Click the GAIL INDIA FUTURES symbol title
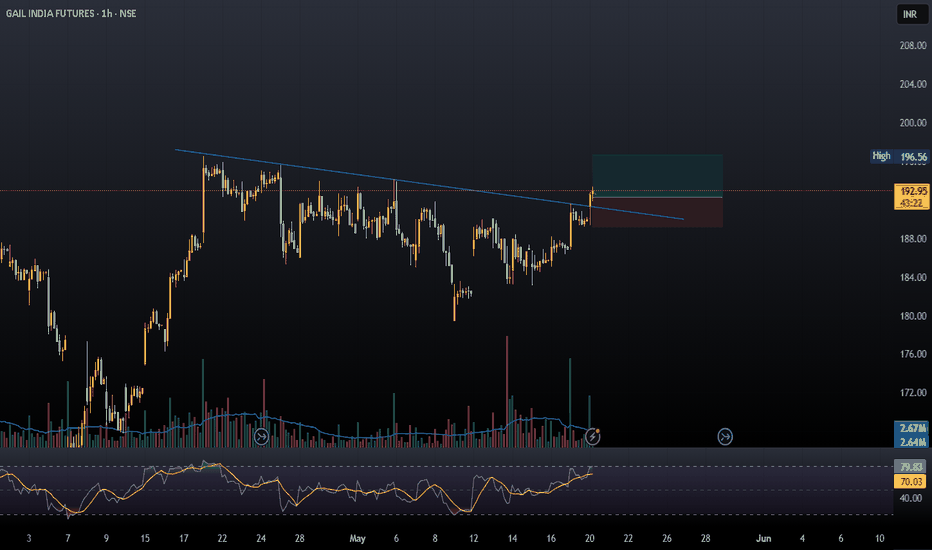Image resolution: width=932 pixels, height=550 pixels. click(x=50, y=13)
